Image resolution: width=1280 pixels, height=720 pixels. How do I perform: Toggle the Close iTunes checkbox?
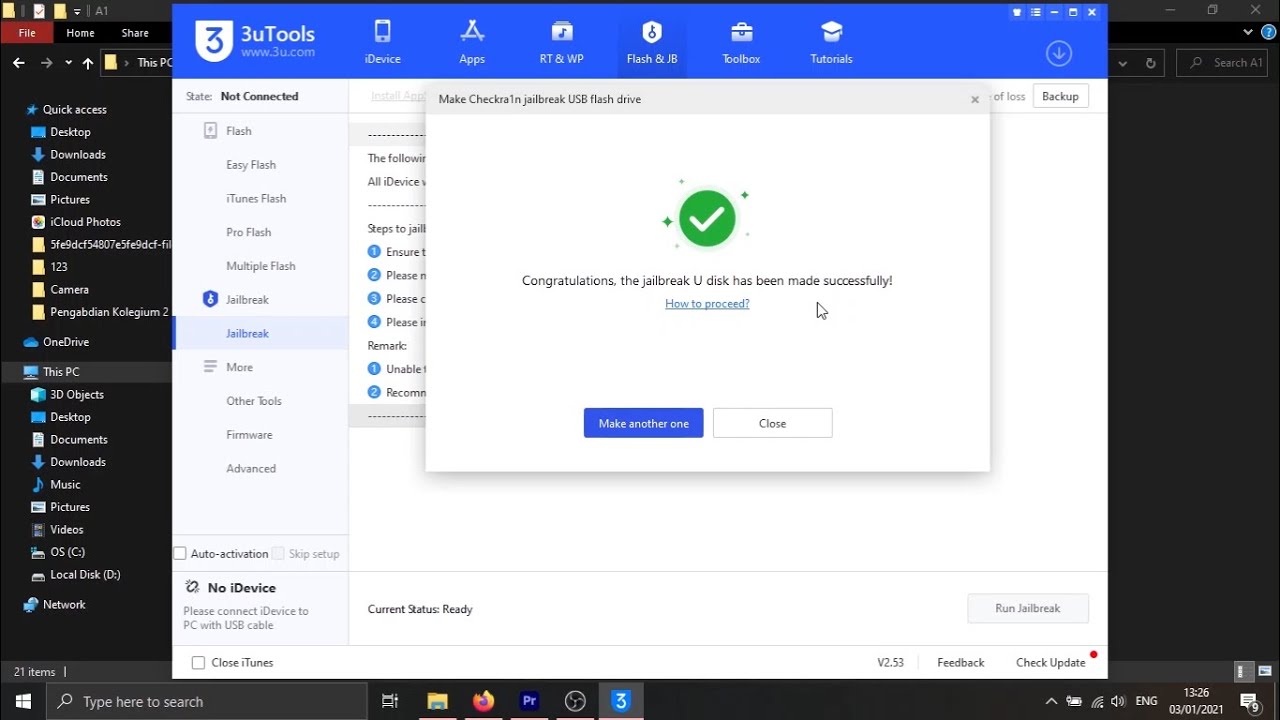tap(198, 663)
